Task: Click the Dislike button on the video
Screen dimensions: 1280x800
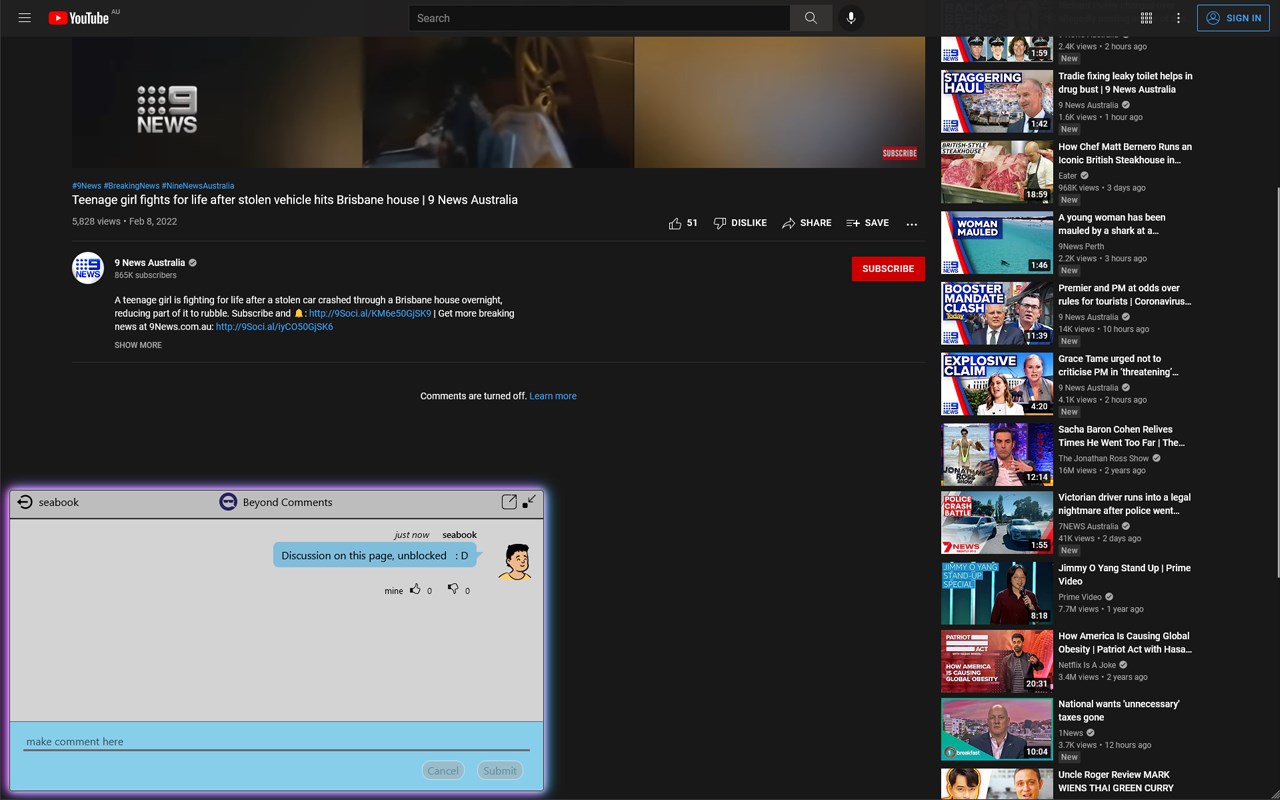Action: pyautogui.click(x=740, y=223)
